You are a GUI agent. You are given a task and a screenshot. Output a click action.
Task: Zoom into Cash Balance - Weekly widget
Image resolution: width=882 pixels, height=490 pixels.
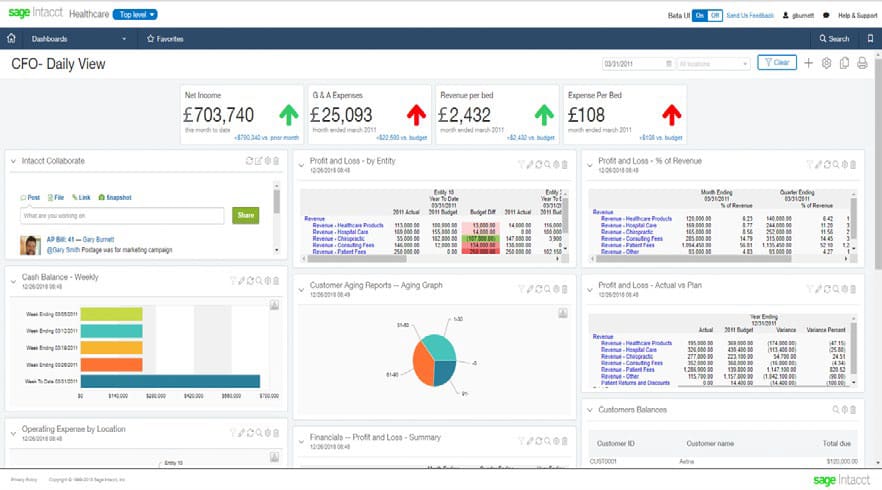pos(259,280)
